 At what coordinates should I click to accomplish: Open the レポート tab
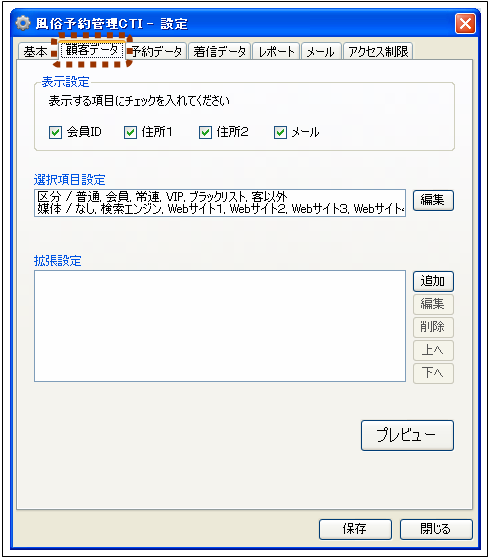[276, 52]
